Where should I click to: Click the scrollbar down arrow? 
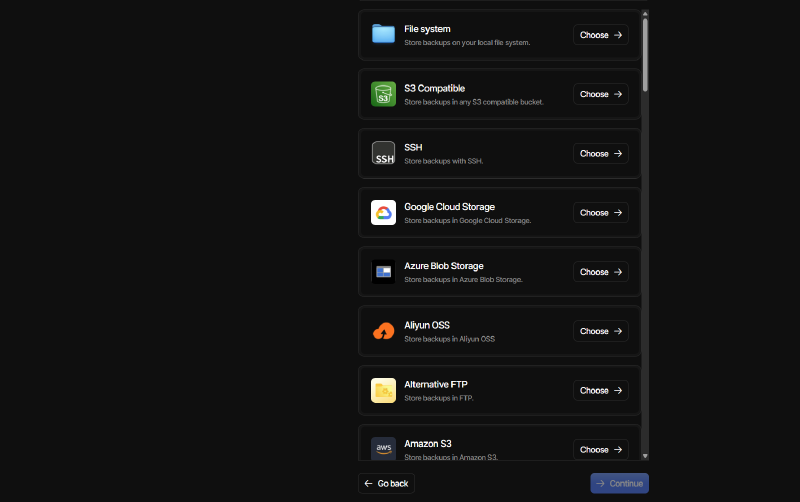pos(645,456)
